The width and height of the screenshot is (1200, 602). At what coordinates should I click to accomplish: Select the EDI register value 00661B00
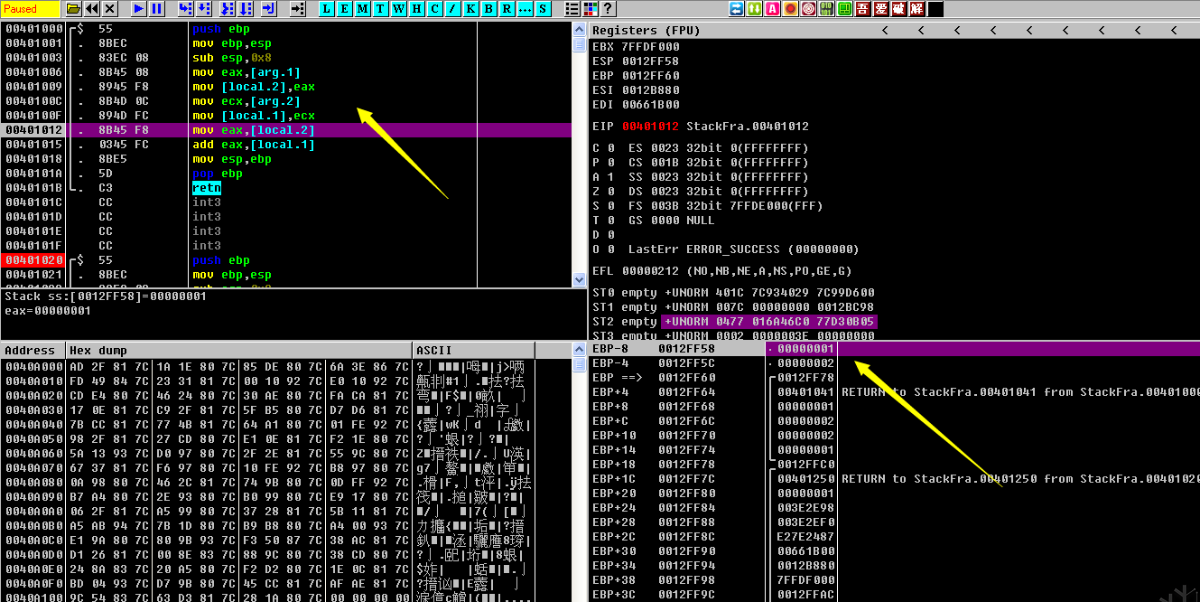650,104
